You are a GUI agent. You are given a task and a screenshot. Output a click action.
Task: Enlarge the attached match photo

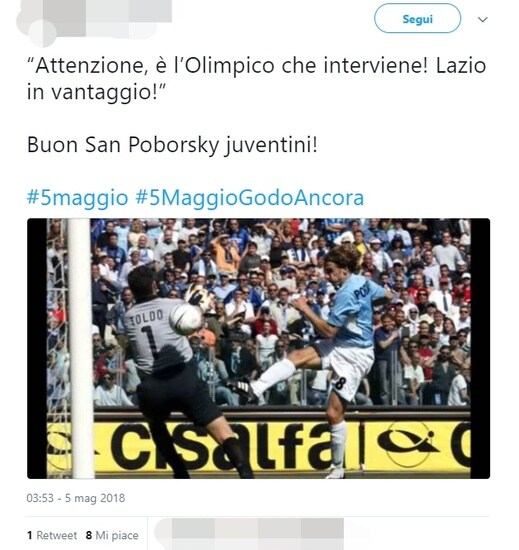[258, 348]
